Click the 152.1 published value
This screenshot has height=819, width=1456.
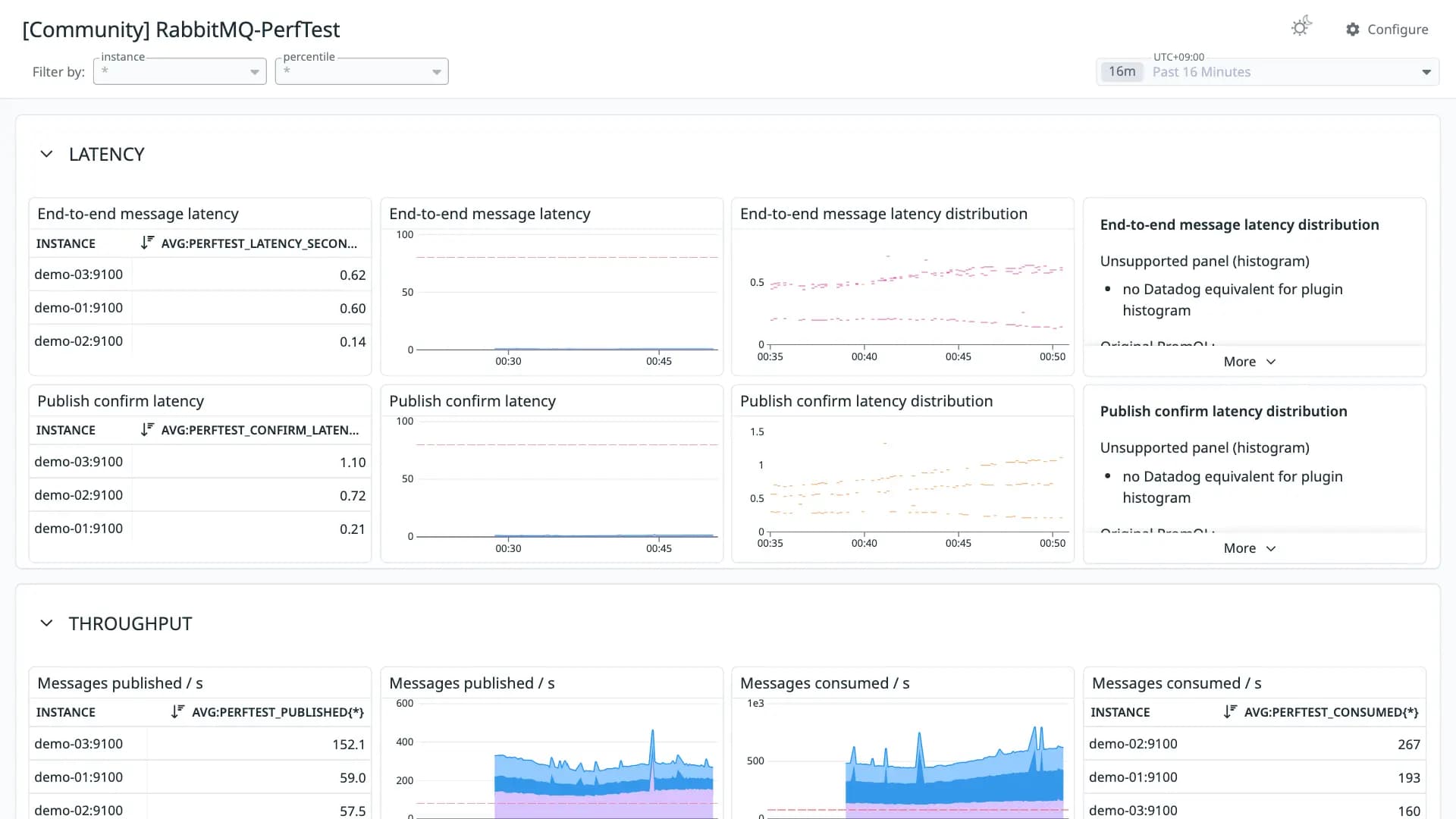pos(349,745)
